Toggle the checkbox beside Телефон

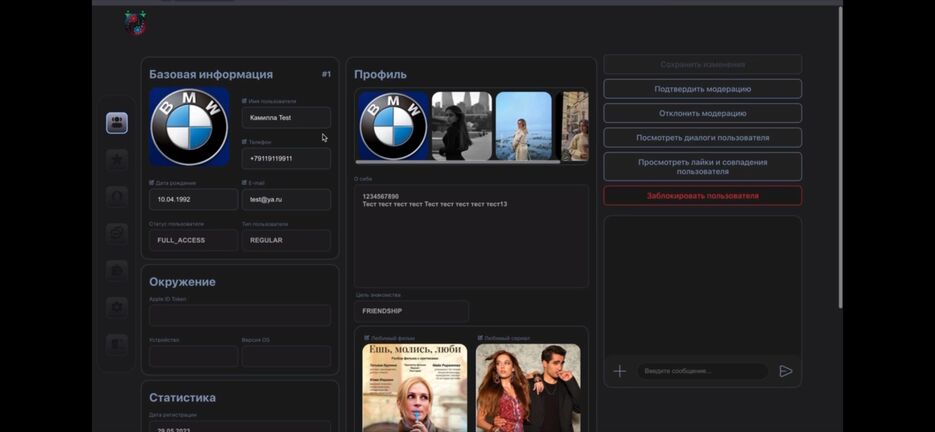[244, 142]
